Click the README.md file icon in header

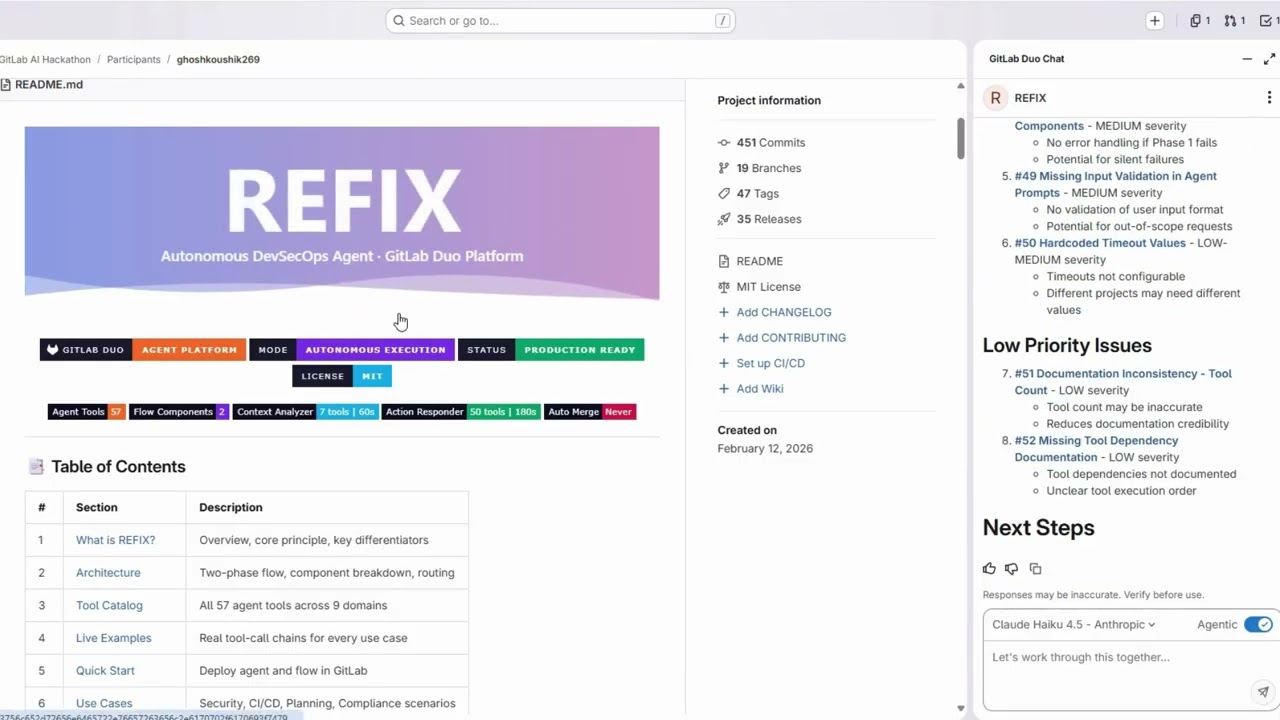click(5, 85)
